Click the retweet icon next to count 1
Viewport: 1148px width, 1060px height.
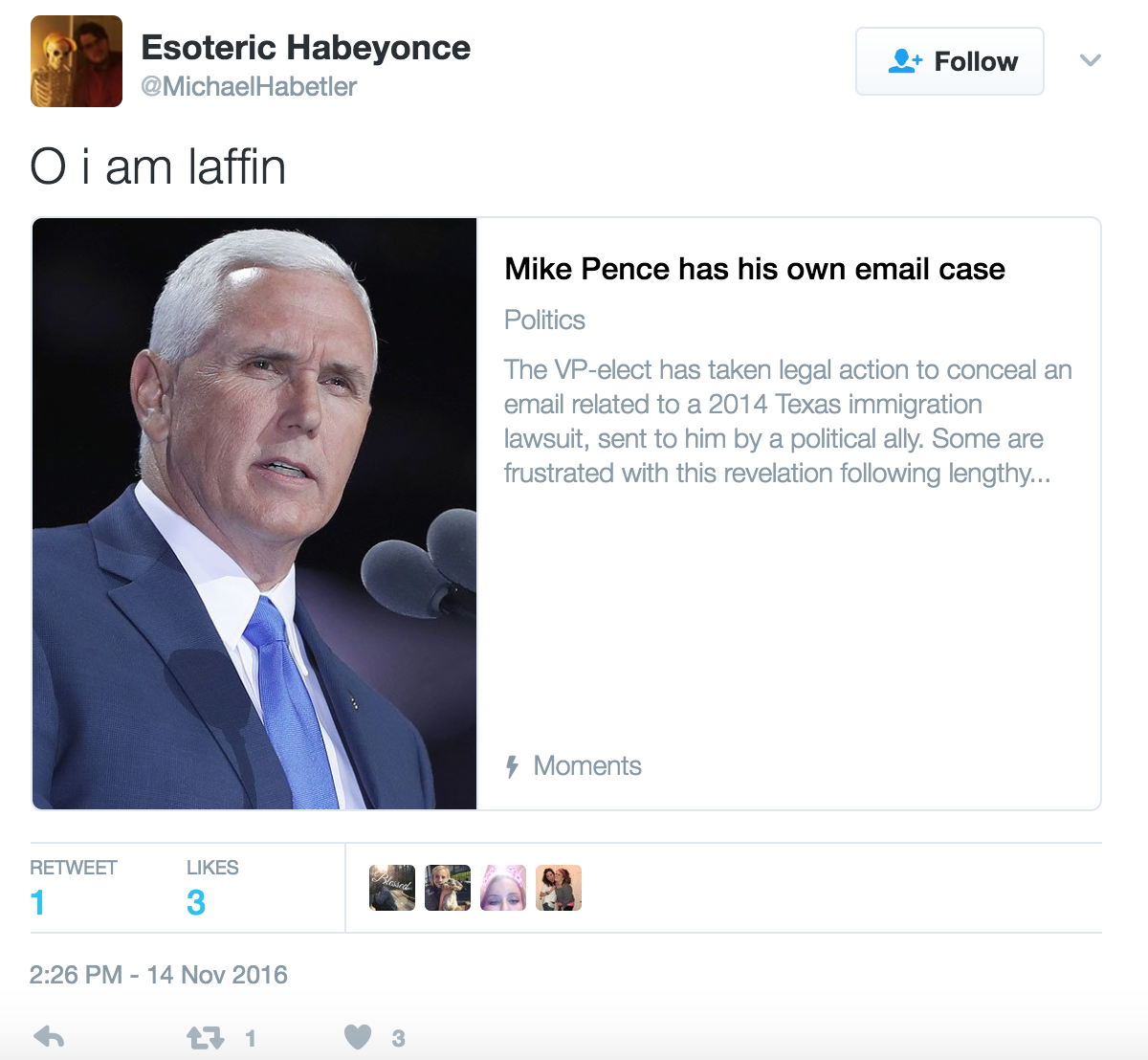(204, 1036)
